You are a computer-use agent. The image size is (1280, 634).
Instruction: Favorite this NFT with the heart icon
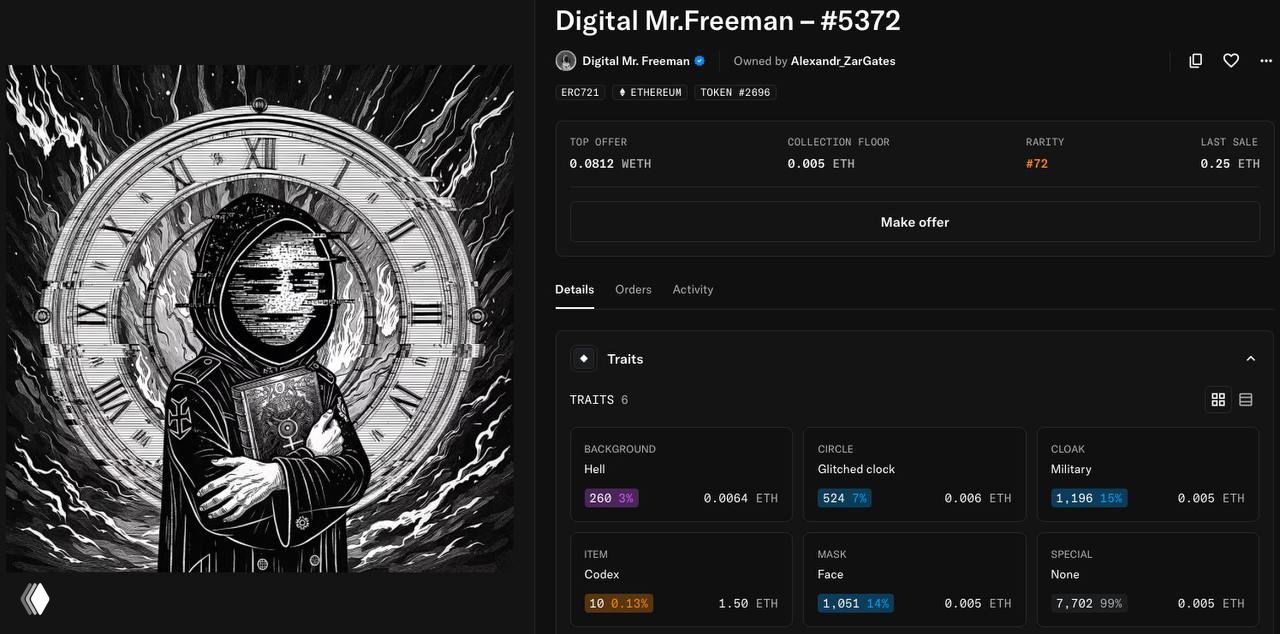(1231, 60)
